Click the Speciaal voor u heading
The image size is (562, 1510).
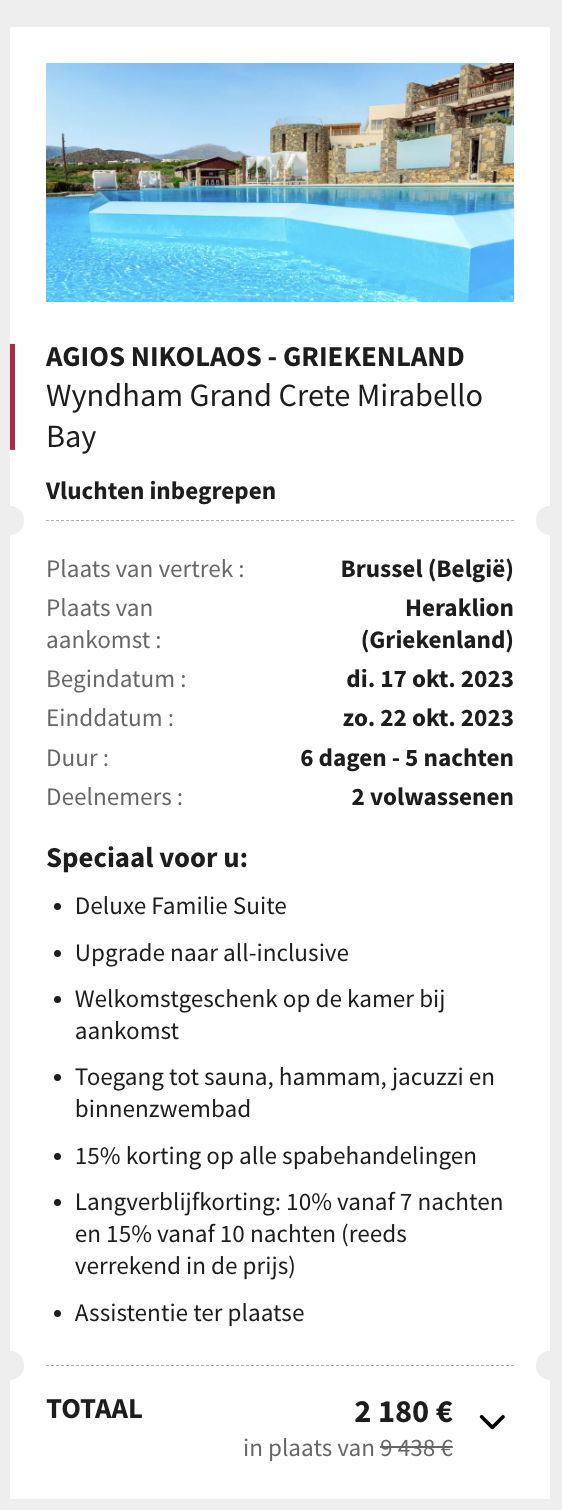[x=146, y=858]
